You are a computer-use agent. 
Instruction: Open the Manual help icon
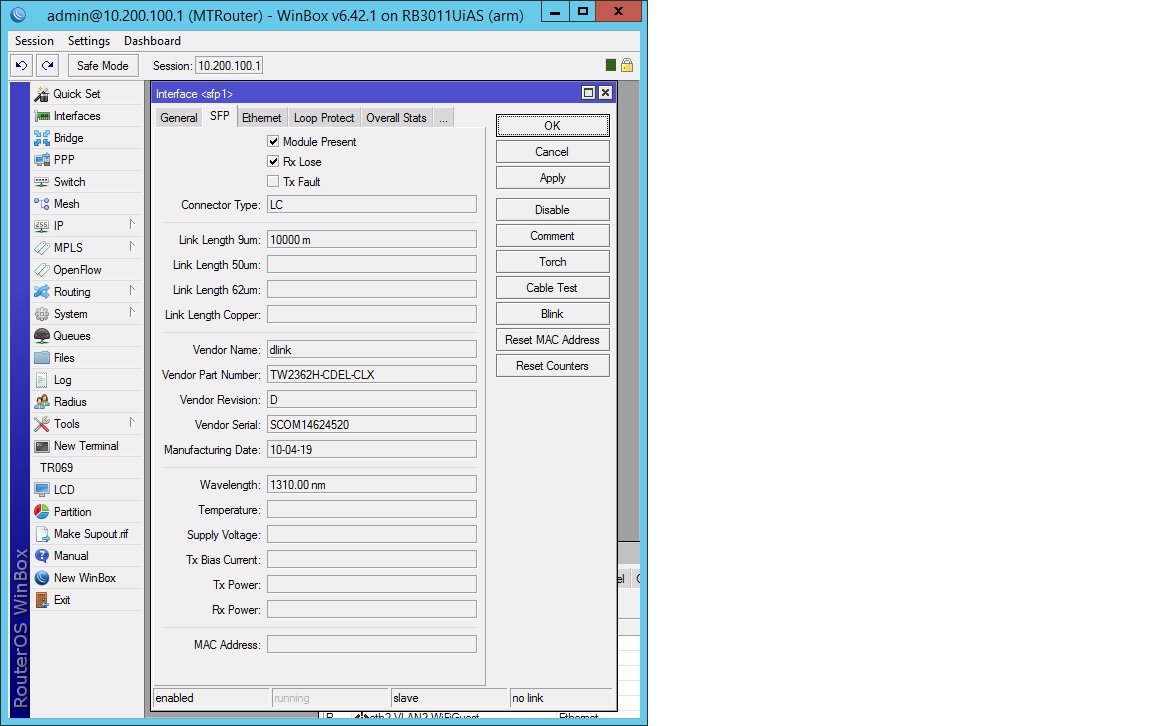coord(42,556)
